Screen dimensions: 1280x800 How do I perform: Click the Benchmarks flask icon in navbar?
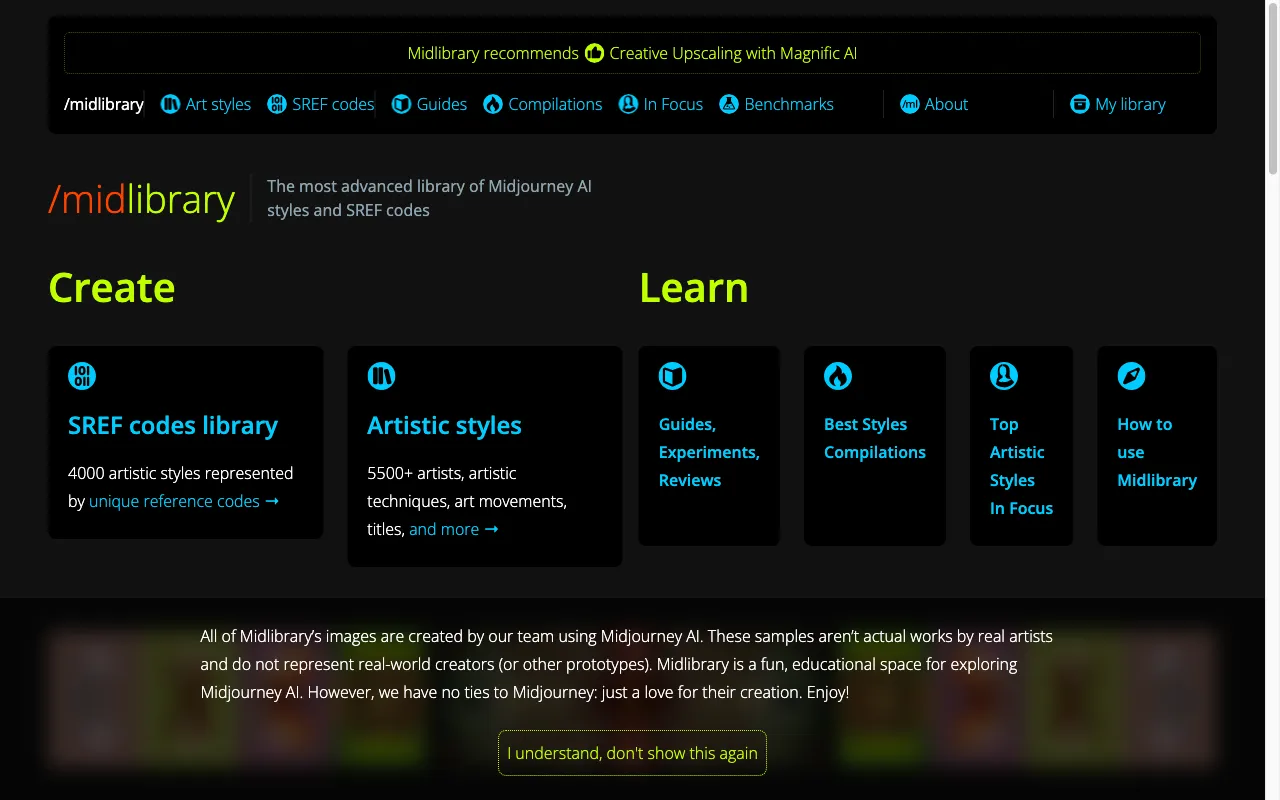tap(729, 104)
